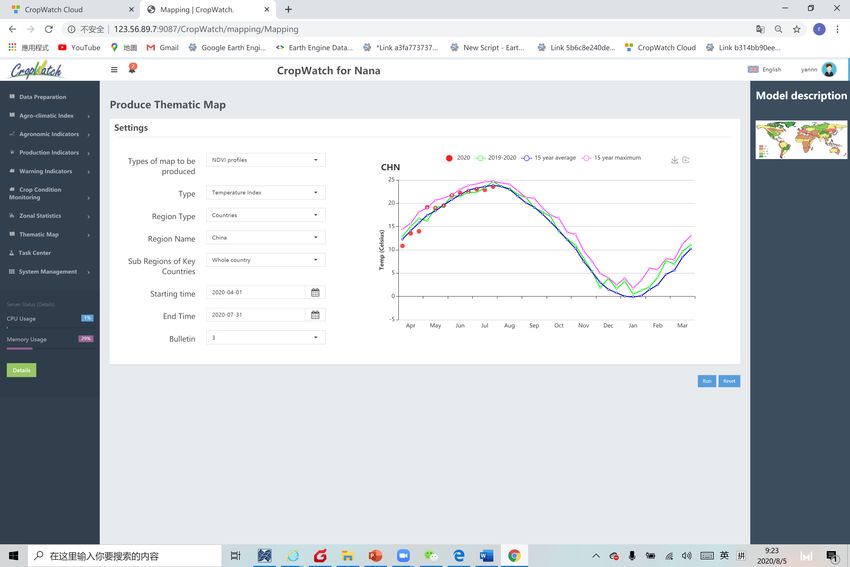This screenshot has height=567, width=850.
Task: Open WeChat from the taskbar
Action: pos(431,556)
